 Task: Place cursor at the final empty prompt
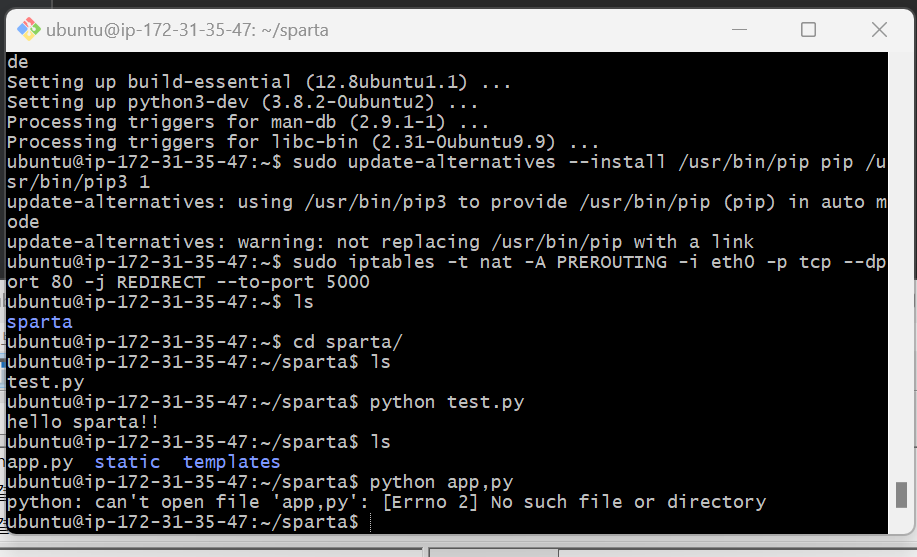pos(371,522)
